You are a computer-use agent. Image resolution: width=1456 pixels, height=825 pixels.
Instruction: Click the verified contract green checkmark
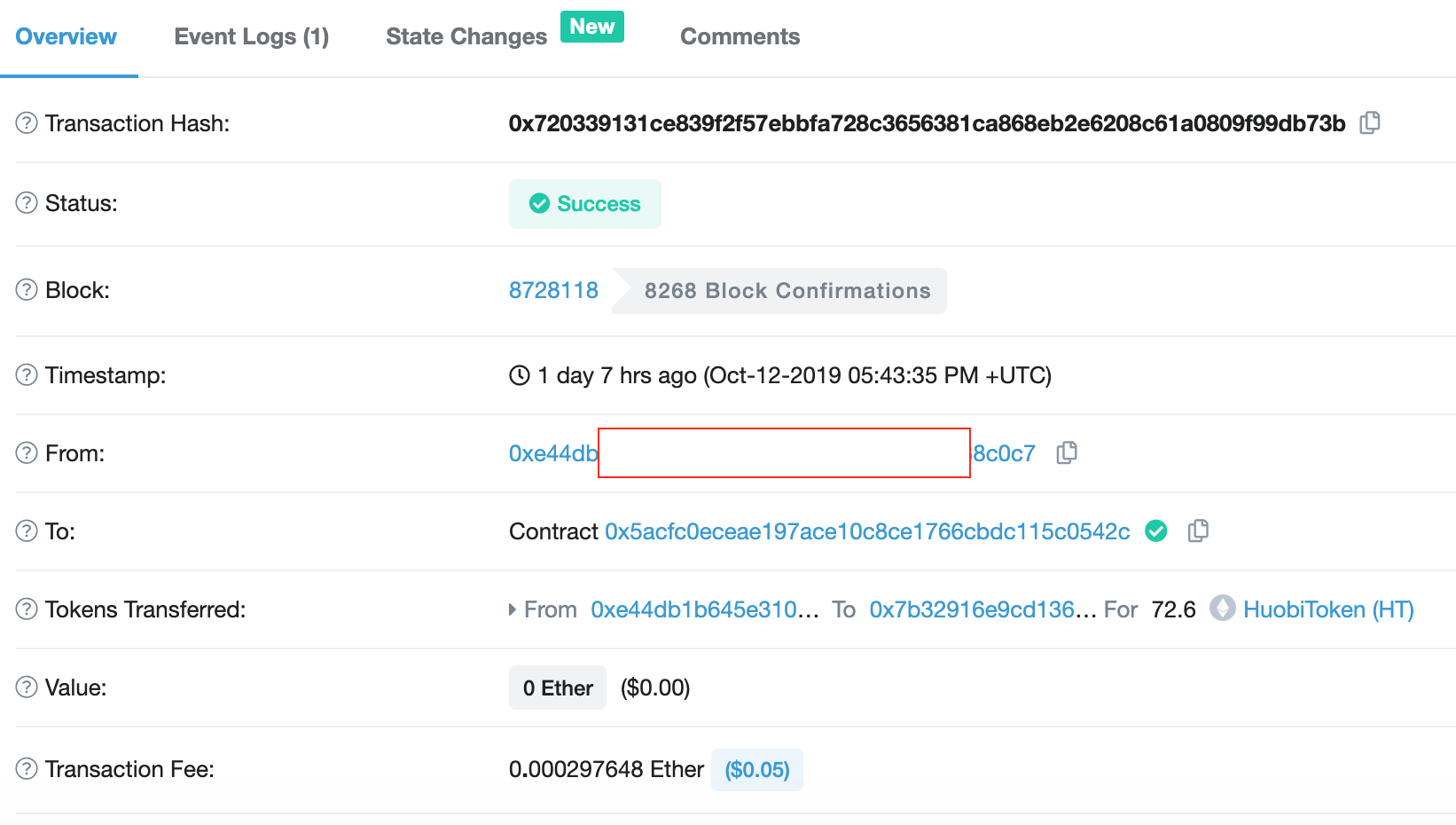1156,530
